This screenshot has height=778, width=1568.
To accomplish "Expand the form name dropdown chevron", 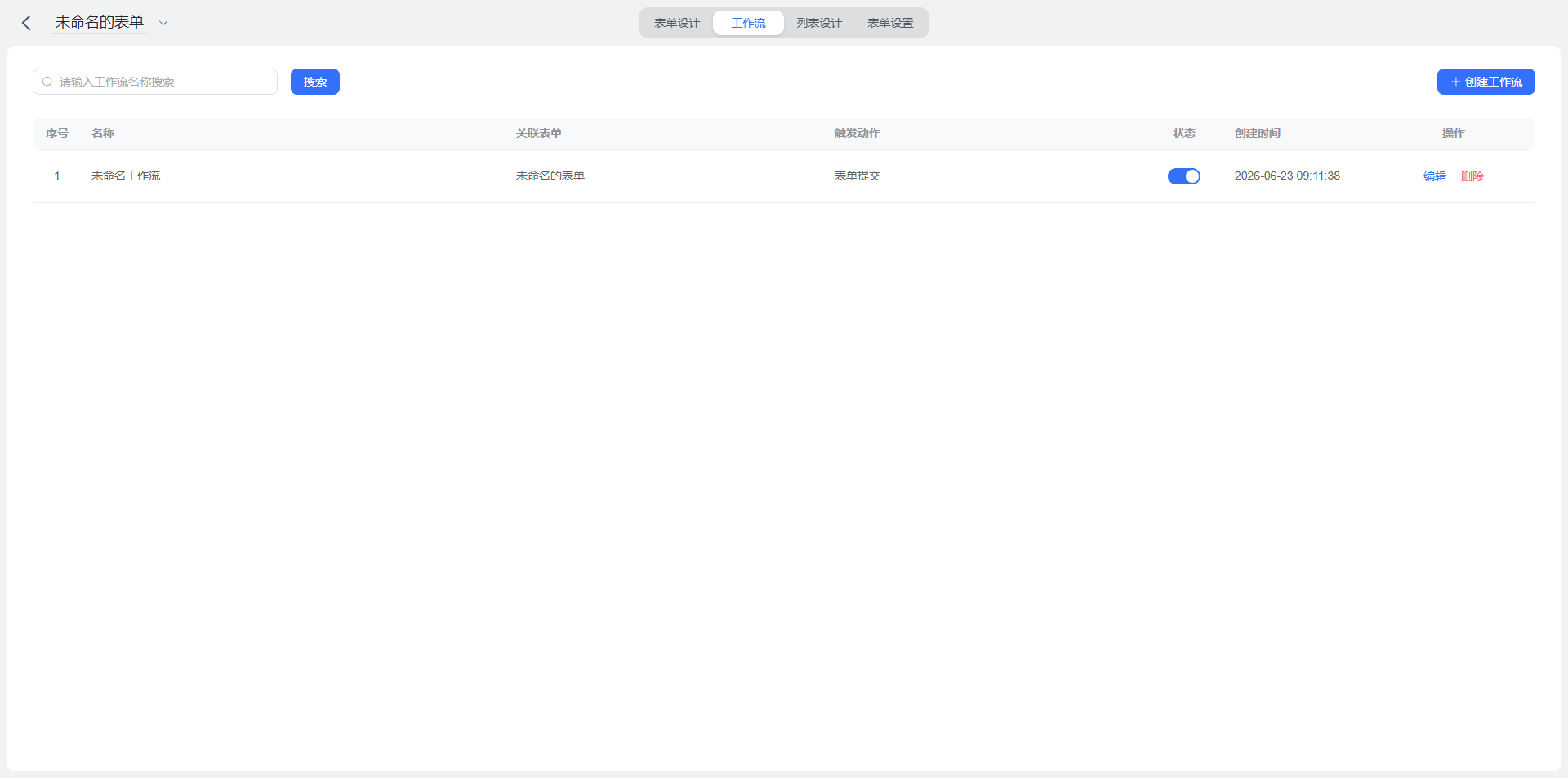I will pos(163,23).
